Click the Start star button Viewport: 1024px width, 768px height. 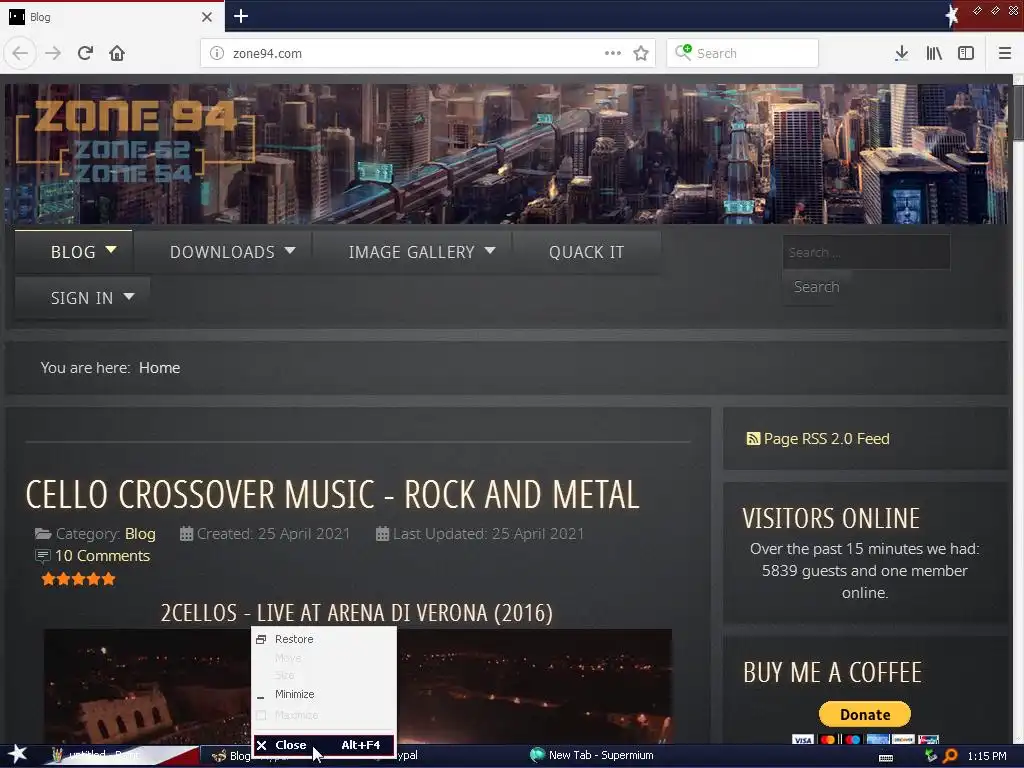tap(17, 755)
